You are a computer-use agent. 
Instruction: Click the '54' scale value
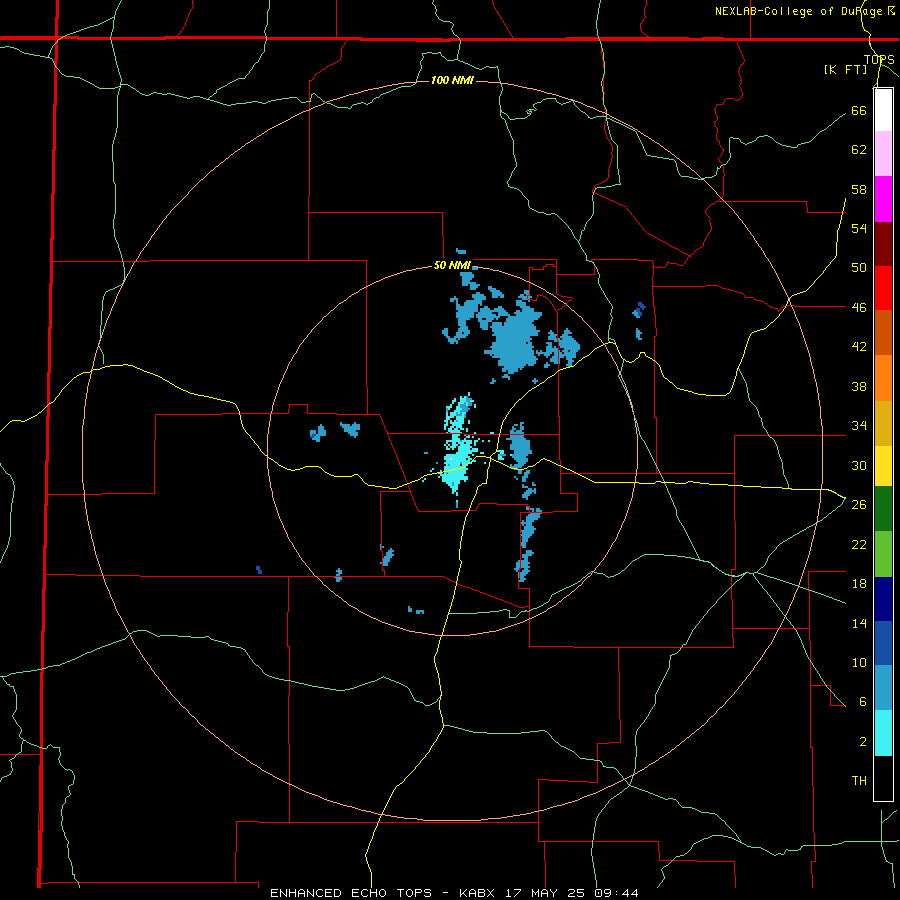[859, 228]
